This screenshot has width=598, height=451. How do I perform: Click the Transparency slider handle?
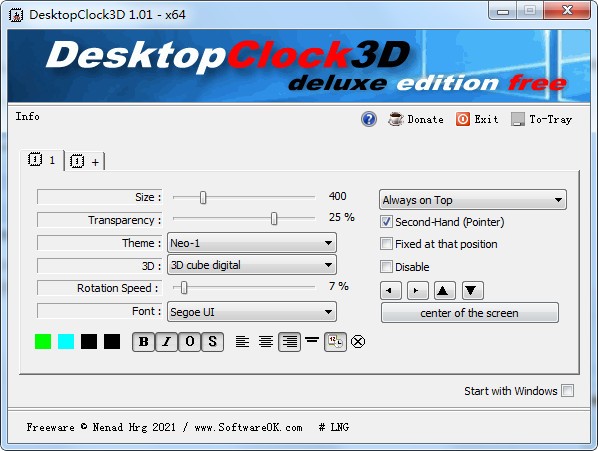pyautogui.click(x=274, y=219)
